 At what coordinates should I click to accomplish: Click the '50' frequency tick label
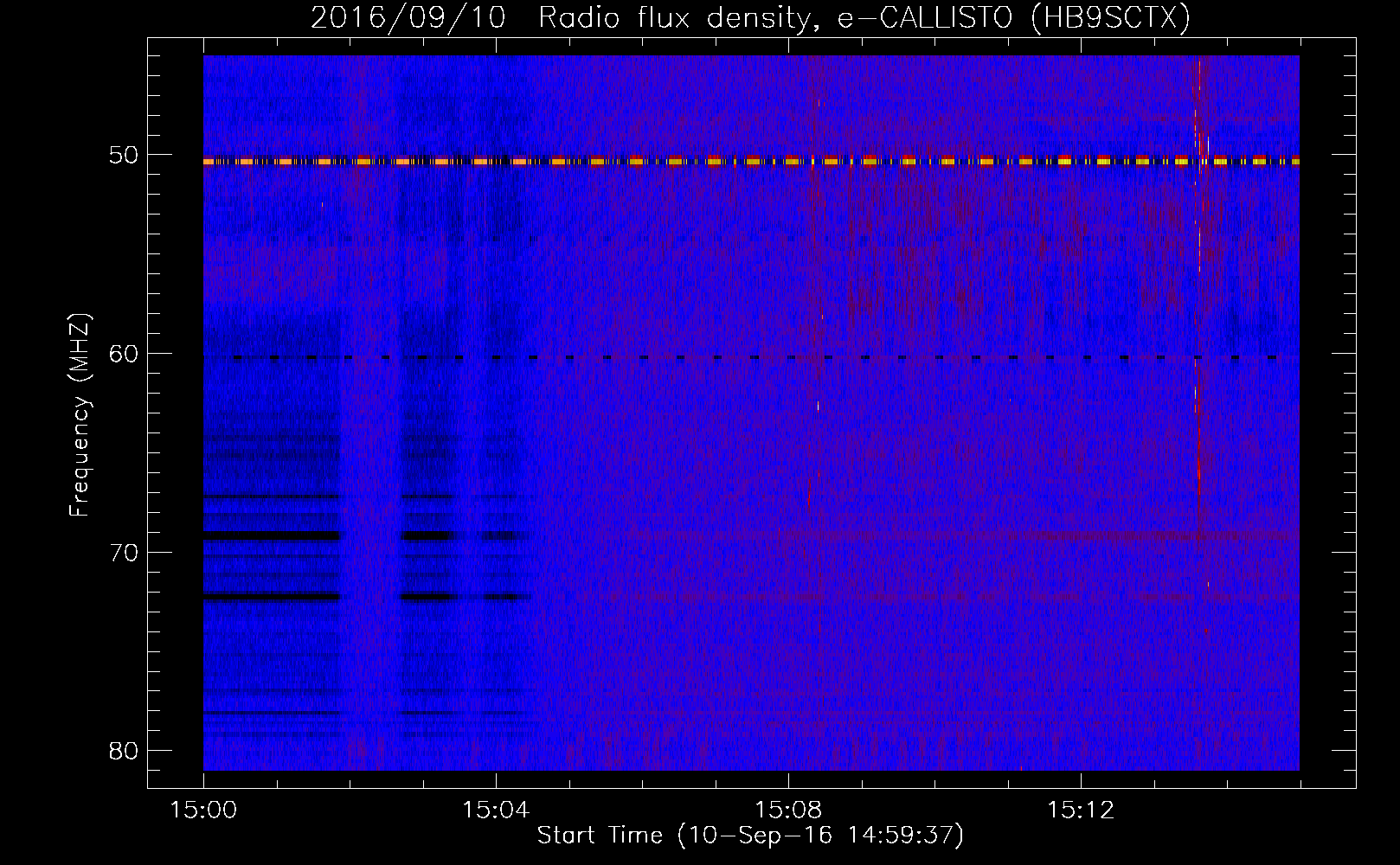[124, 156]
